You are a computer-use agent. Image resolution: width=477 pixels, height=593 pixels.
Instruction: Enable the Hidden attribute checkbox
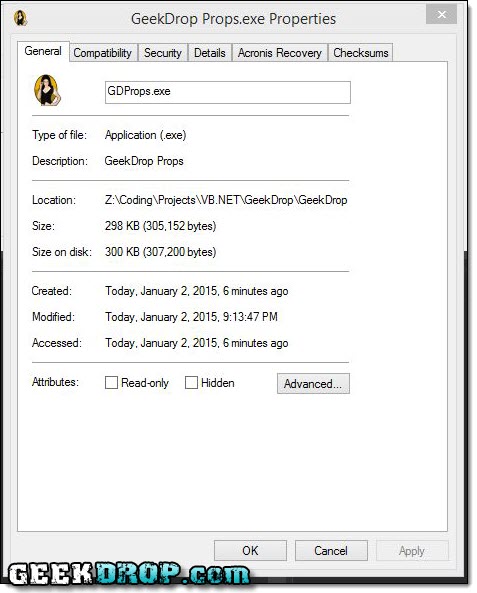pos(191,383)
